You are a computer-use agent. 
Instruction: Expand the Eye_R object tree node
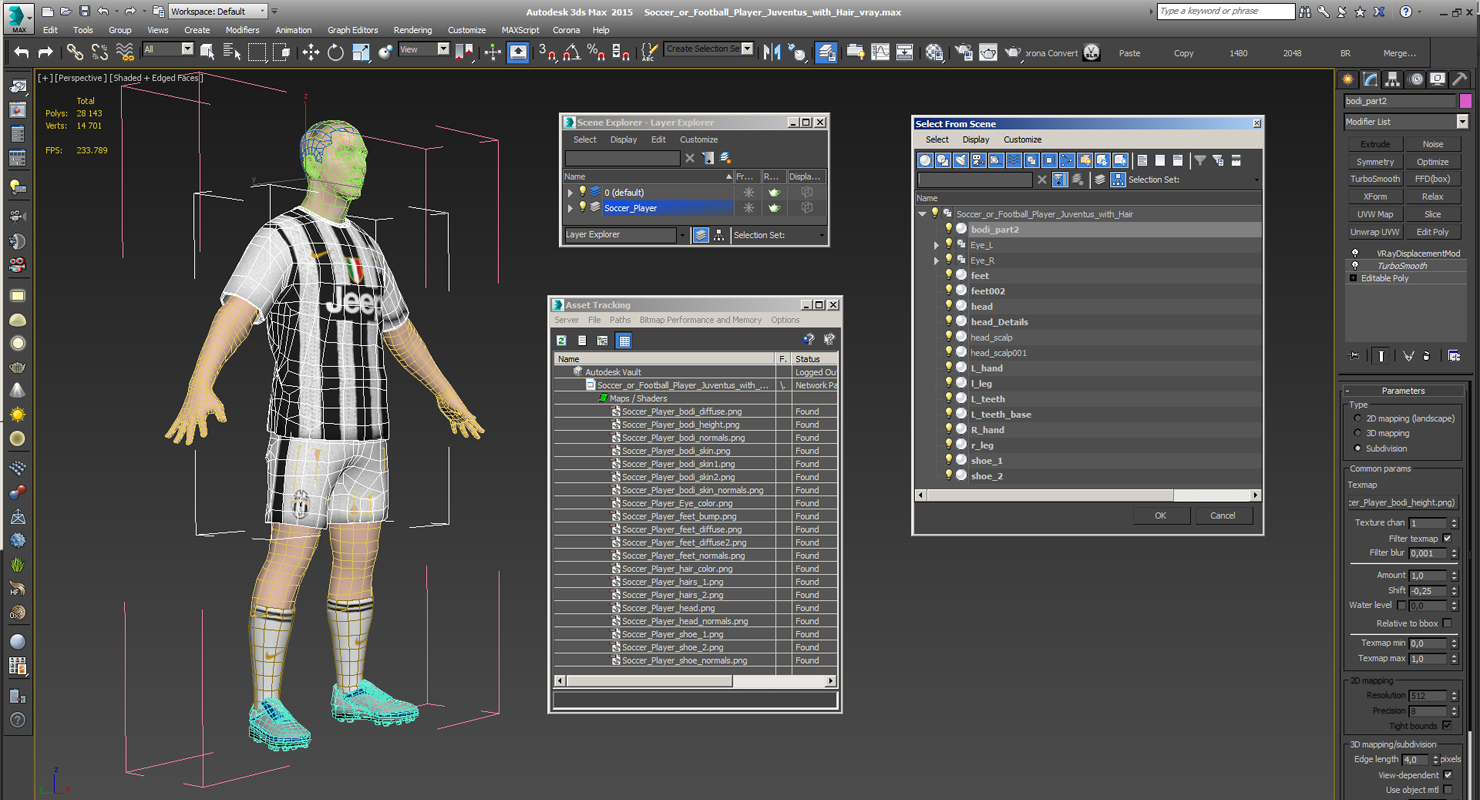[x=937, y=260]
